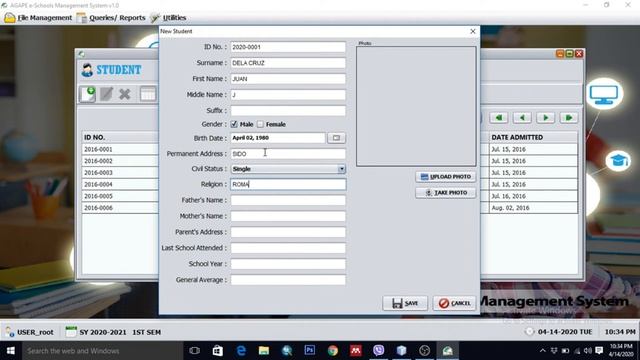This screenshot has width=640, height=360.
Task: Click the new student record icon
Action: point(87,94)
